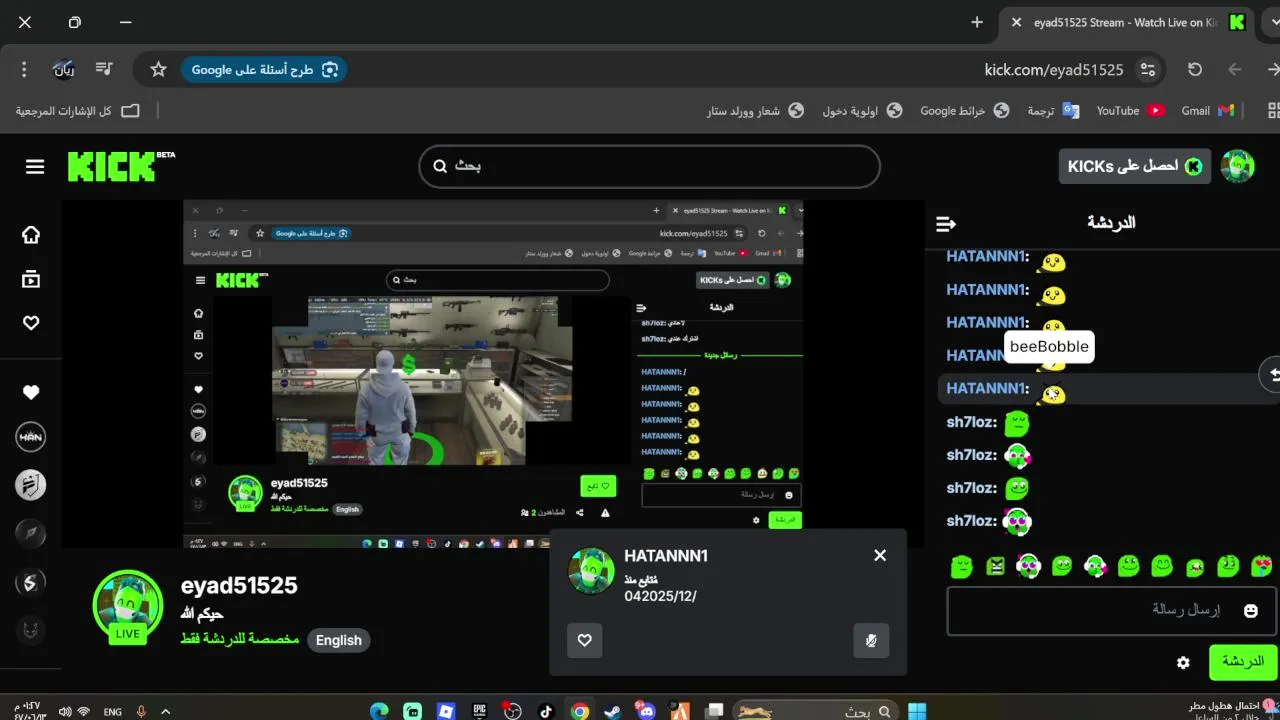Bookmark this page with star icon

click(158, 69)
